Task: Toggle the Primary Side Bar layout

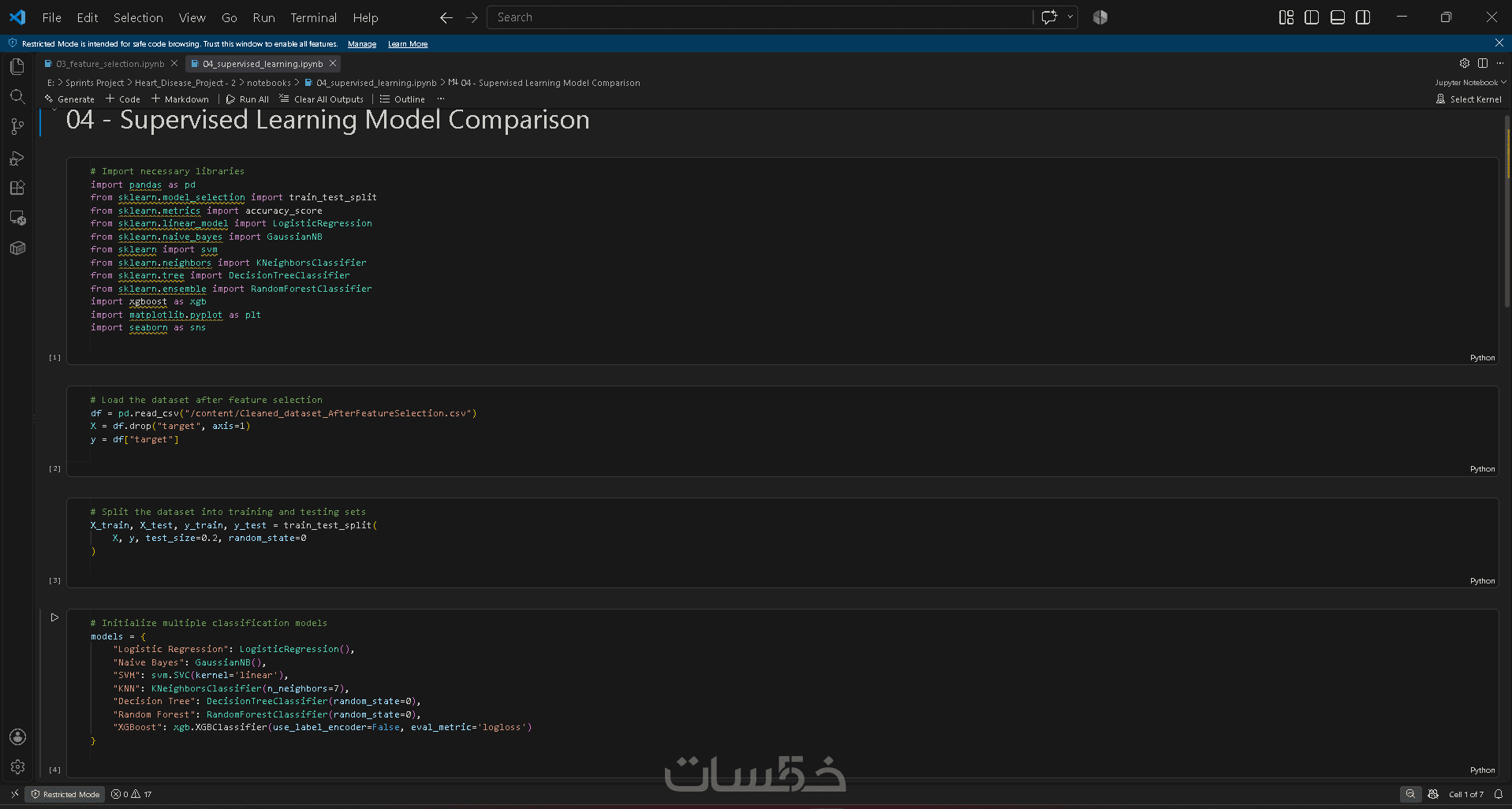Action: click(x=1312, y=17)
